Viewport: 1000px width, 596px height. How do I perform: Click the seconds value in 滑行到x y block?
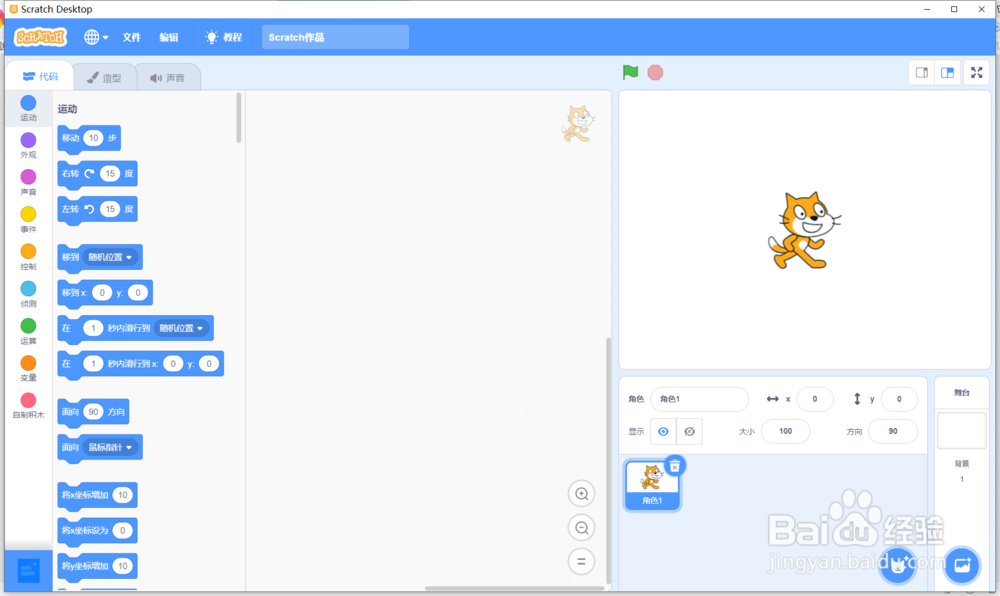93,363
